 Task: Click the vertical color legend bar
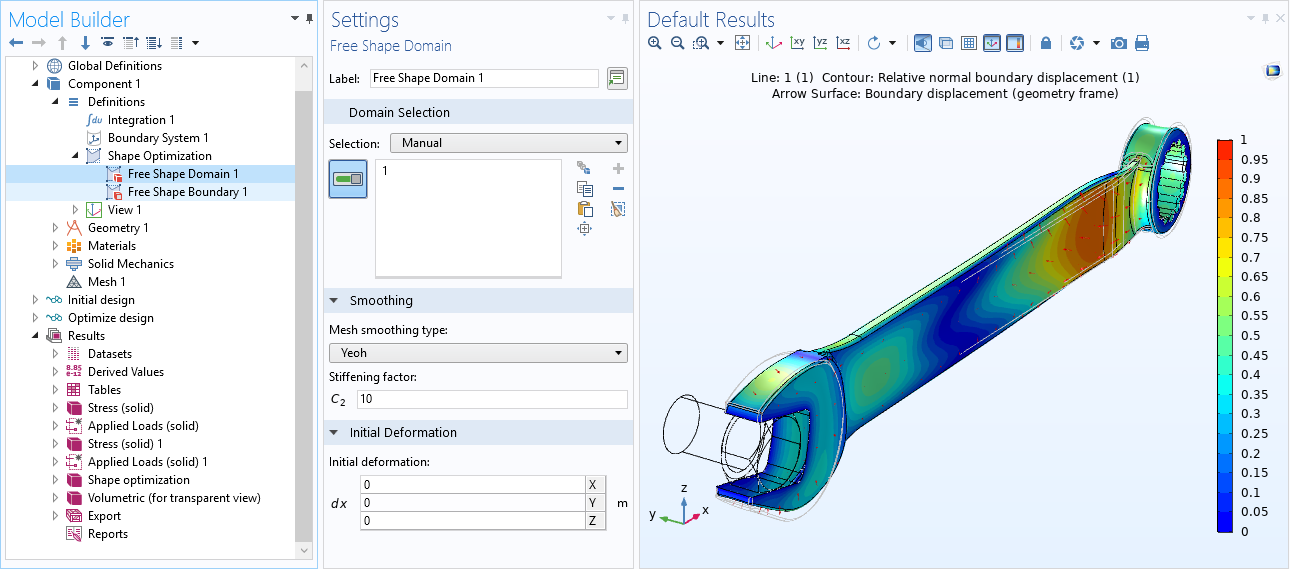[x=1224, y=335]
